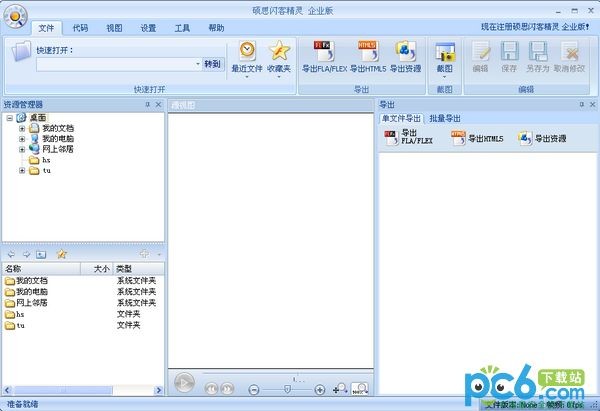Click the 现在注册硕思闪客精灵 企业版 link
Viewport: 600px width, 411px height.
[534, 27]
